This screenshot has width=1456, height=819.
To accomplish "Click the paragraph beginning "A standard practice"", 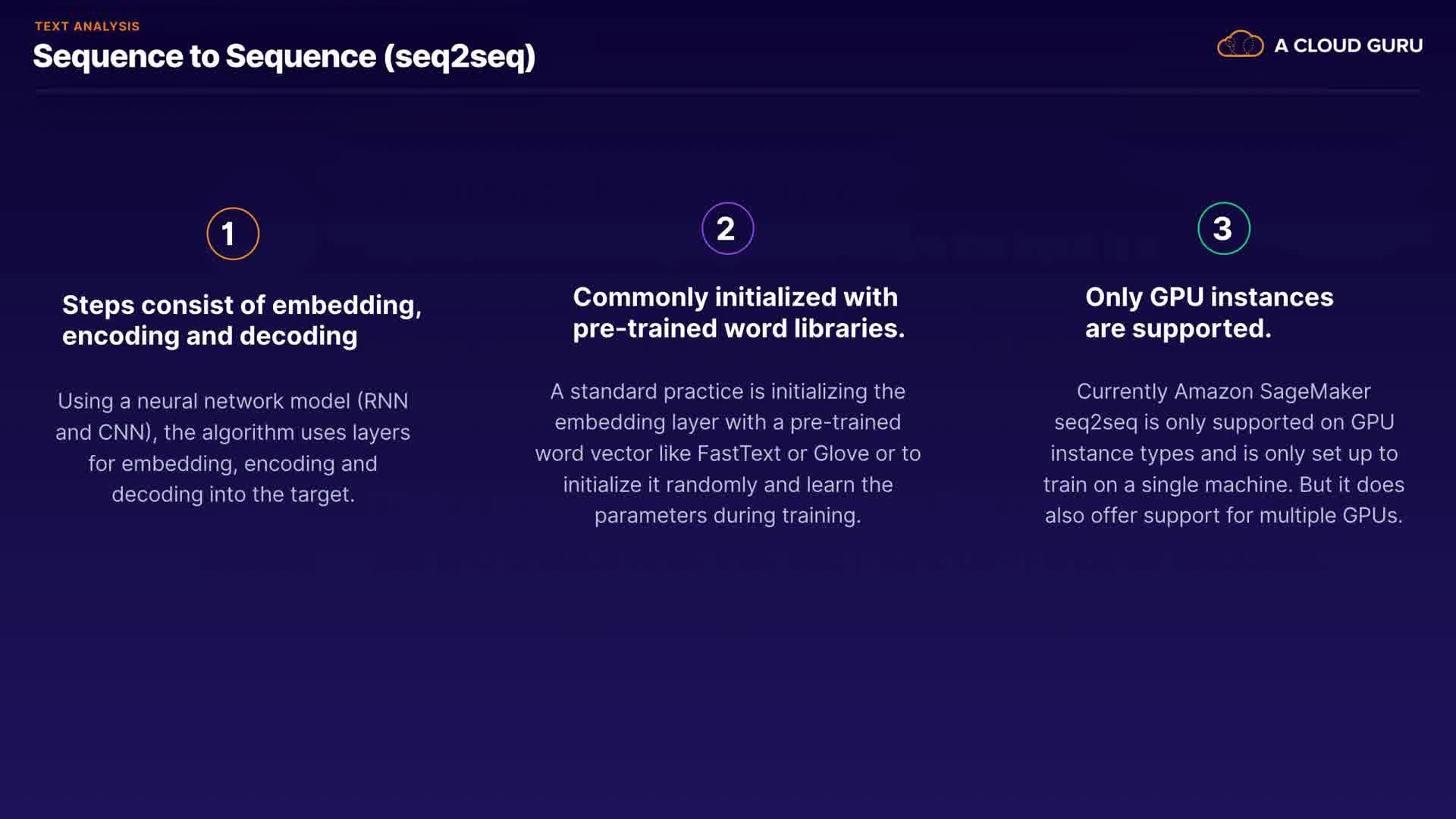I will (x=727, y=453).
